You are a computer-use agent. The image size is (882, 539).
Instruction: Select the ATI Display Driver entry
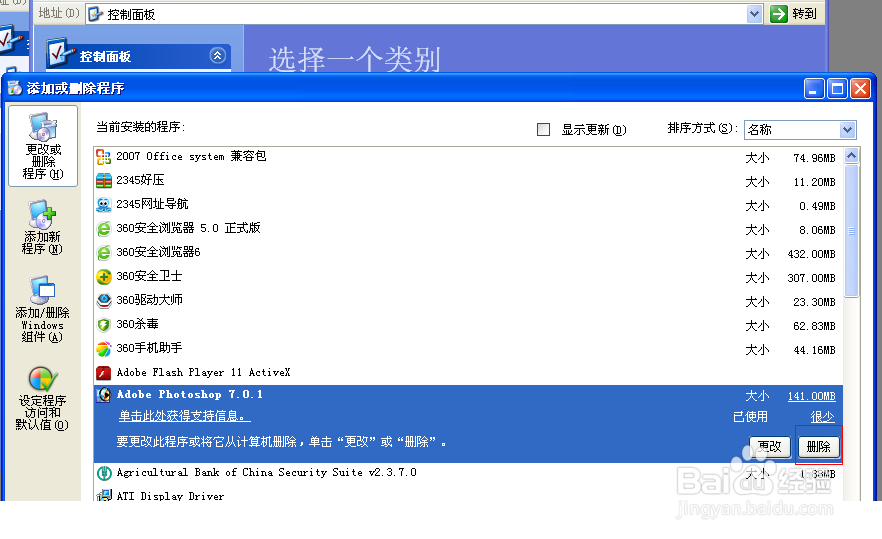(x=468, y=495)
